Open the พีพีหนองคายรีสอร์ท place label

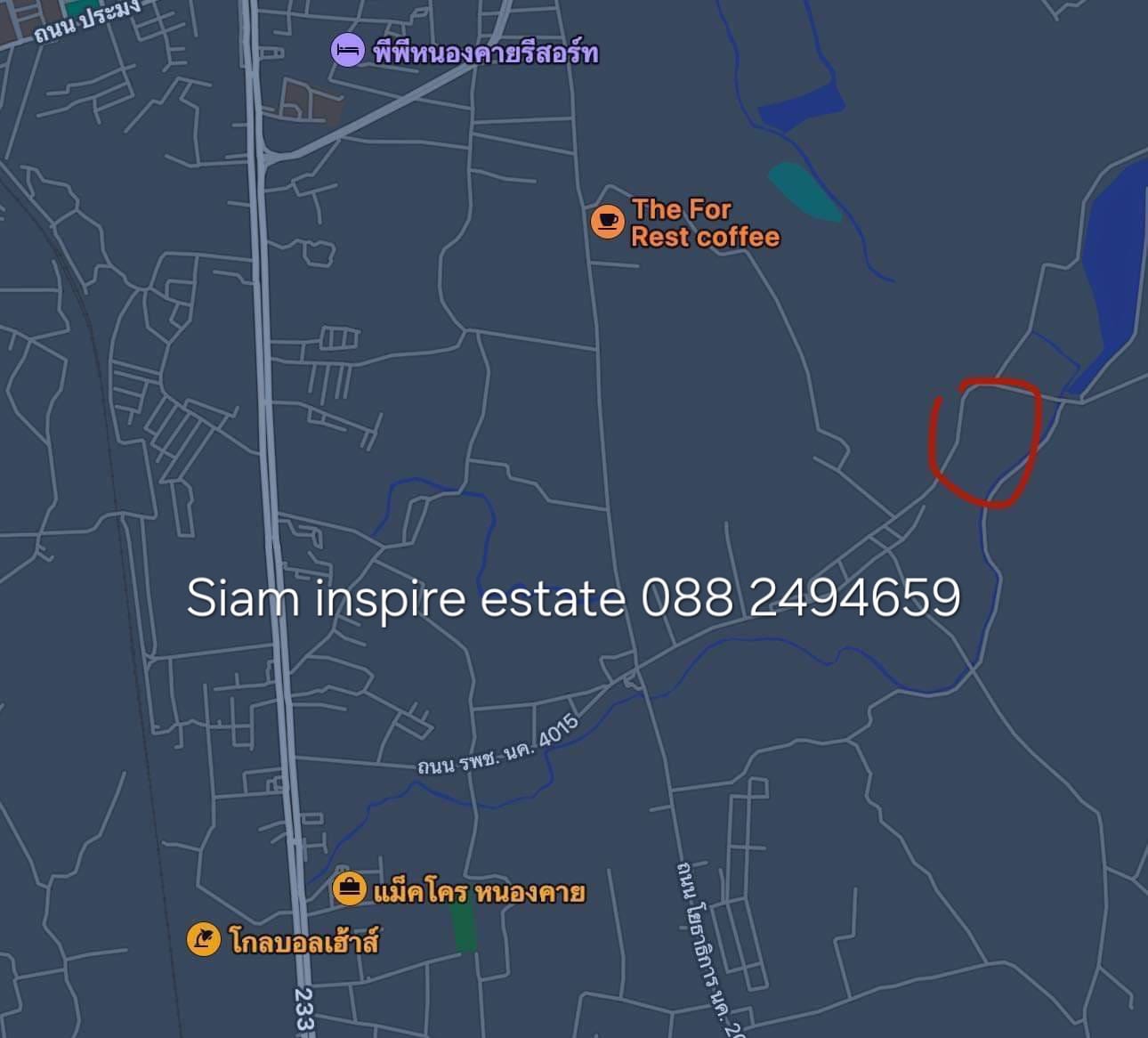(x=486, y=53)
